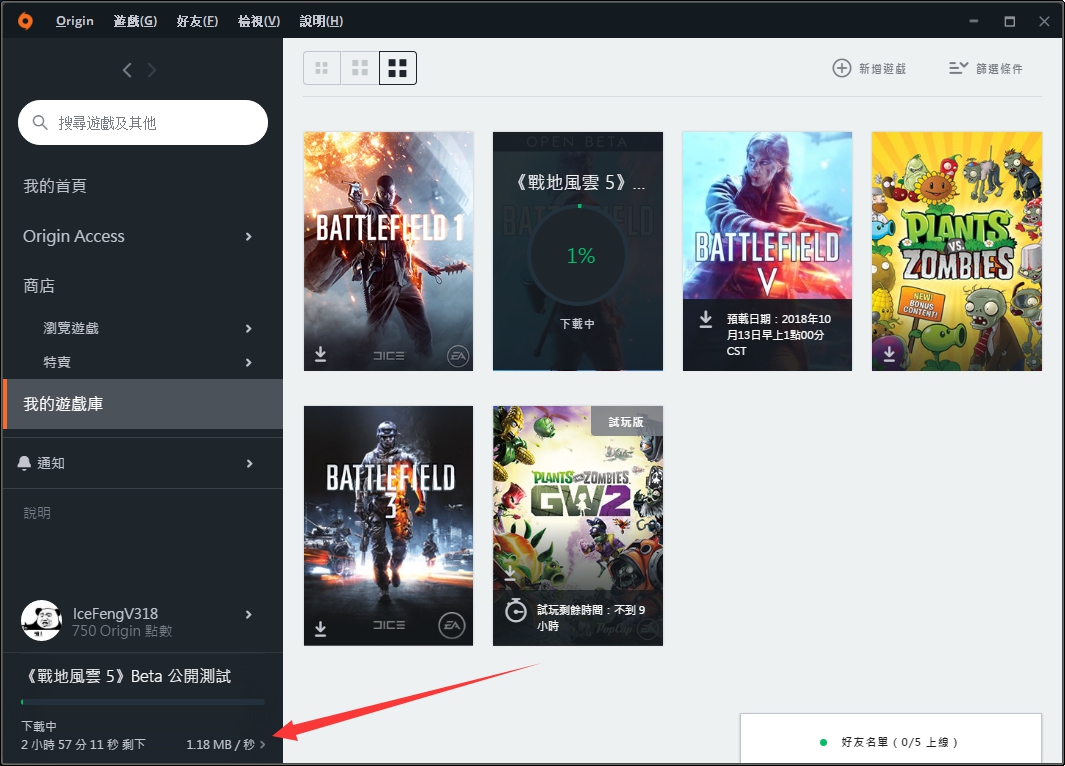
Task: Switch to small grid tile view
Action: 322,68
